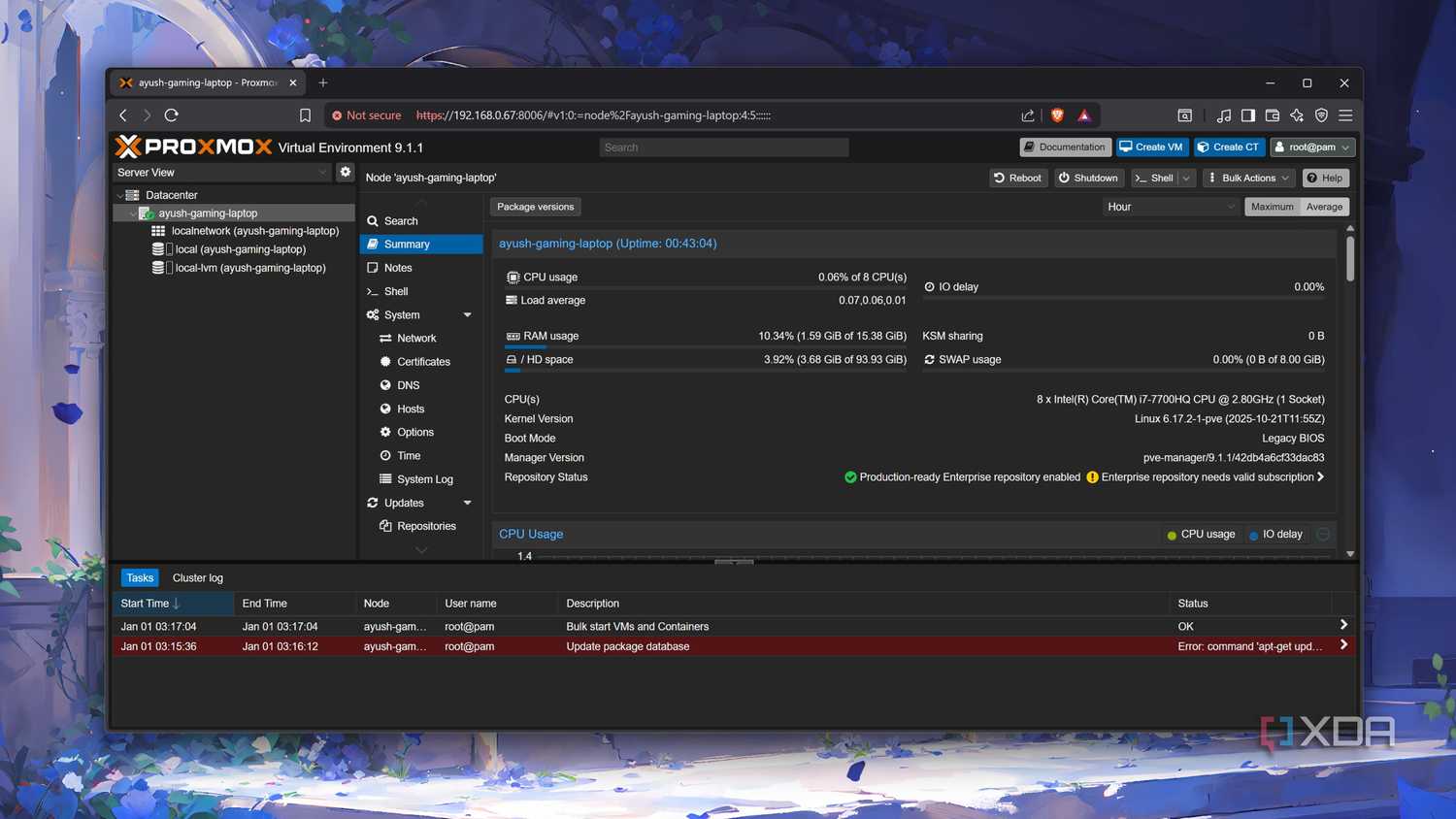Select the Maximum graph toggle

click(1272, 207)
